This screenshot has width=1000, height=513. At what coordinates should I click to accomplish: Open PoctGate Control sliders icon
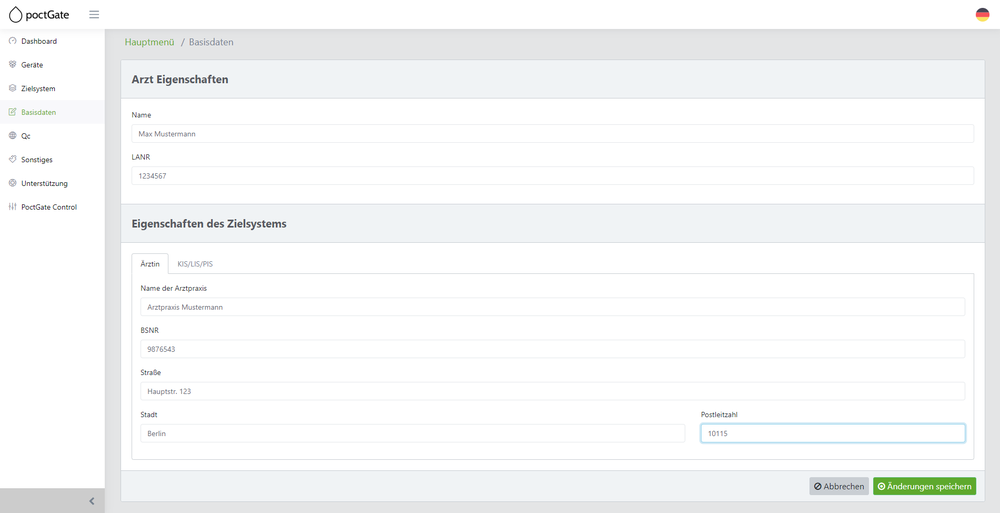click(12, 207)
